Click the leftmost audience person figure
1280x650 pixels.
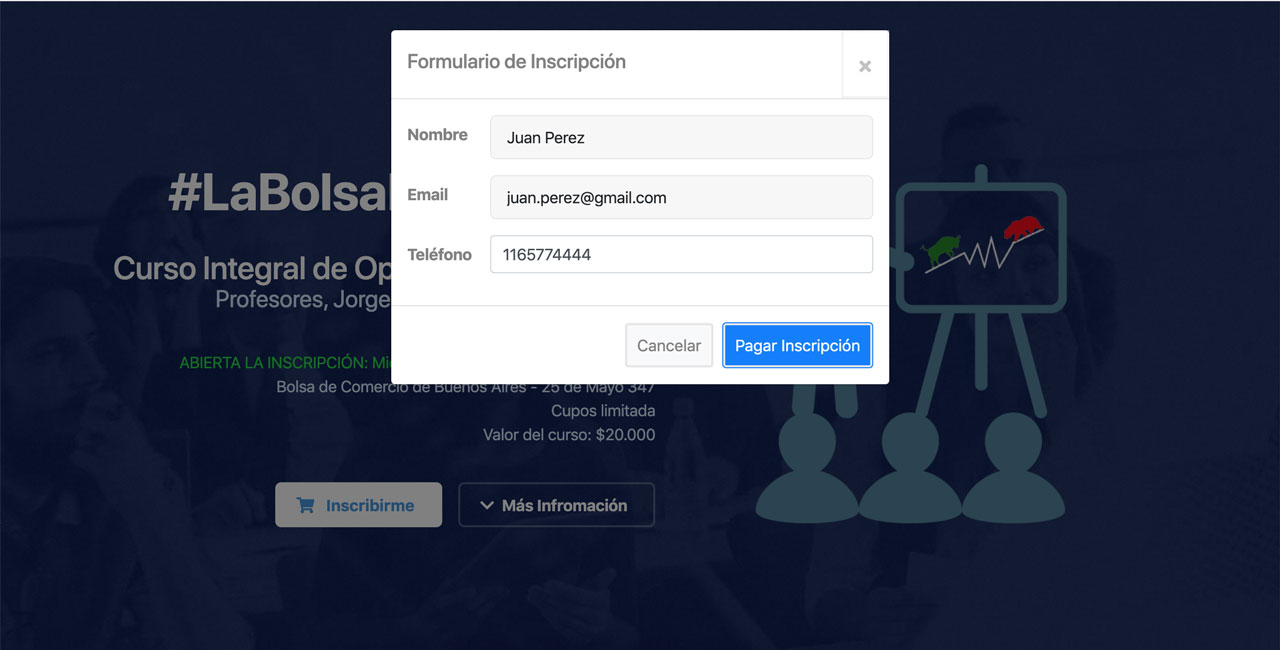(807, 468)
